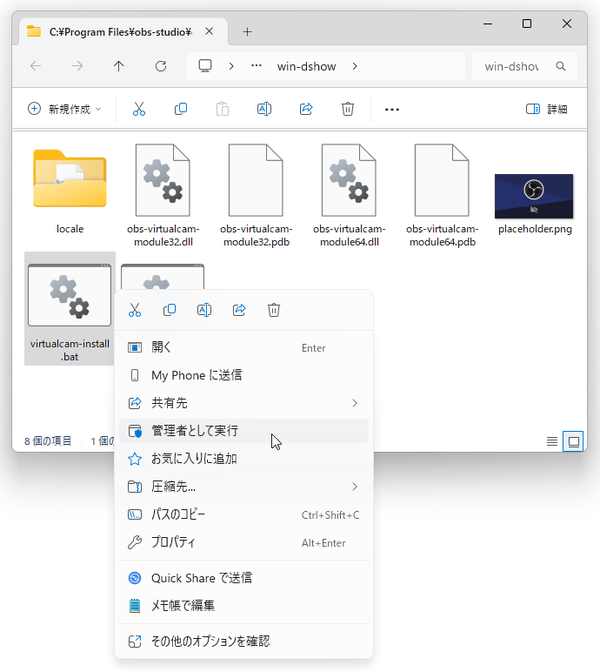Choose お気に入りに追加
Screen dimensions: 600x672
click(x=243, y=459)
